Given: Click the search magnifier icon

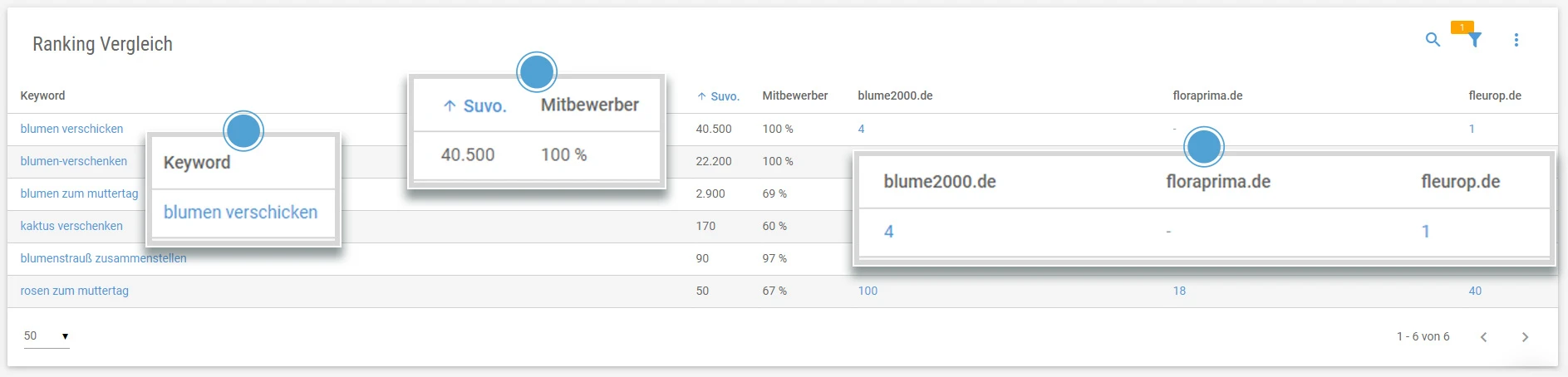Looking at the screenshot, I should pyautogui.click(x=1433, y=40).
